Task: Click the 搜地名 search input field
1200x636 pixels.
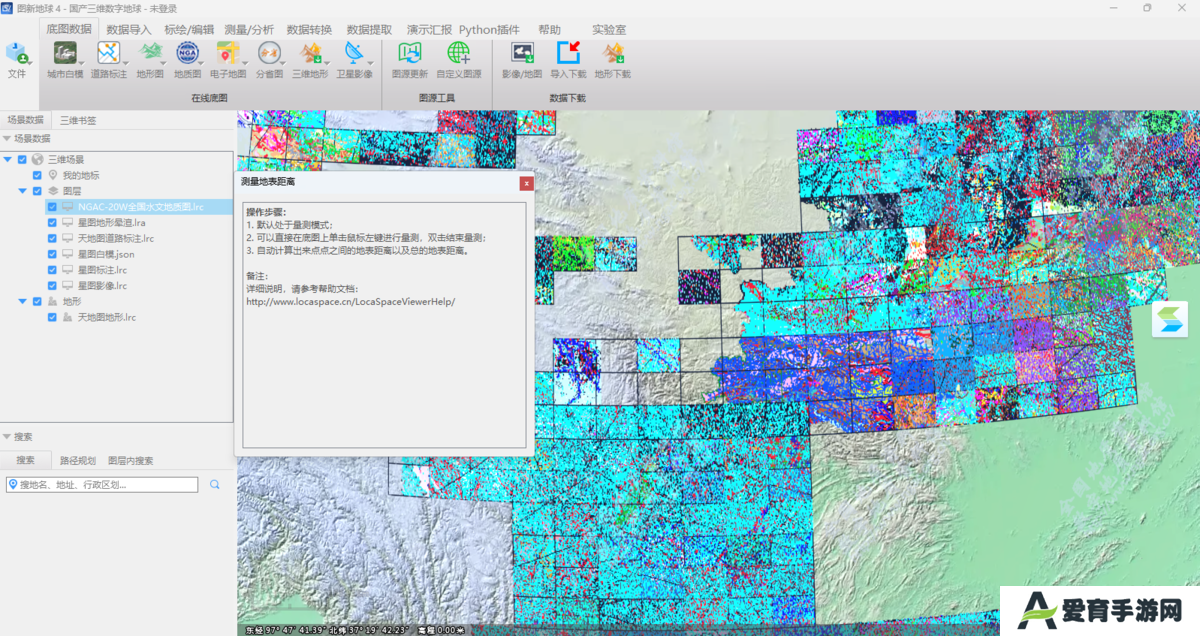Action: (x=101, y=485)
